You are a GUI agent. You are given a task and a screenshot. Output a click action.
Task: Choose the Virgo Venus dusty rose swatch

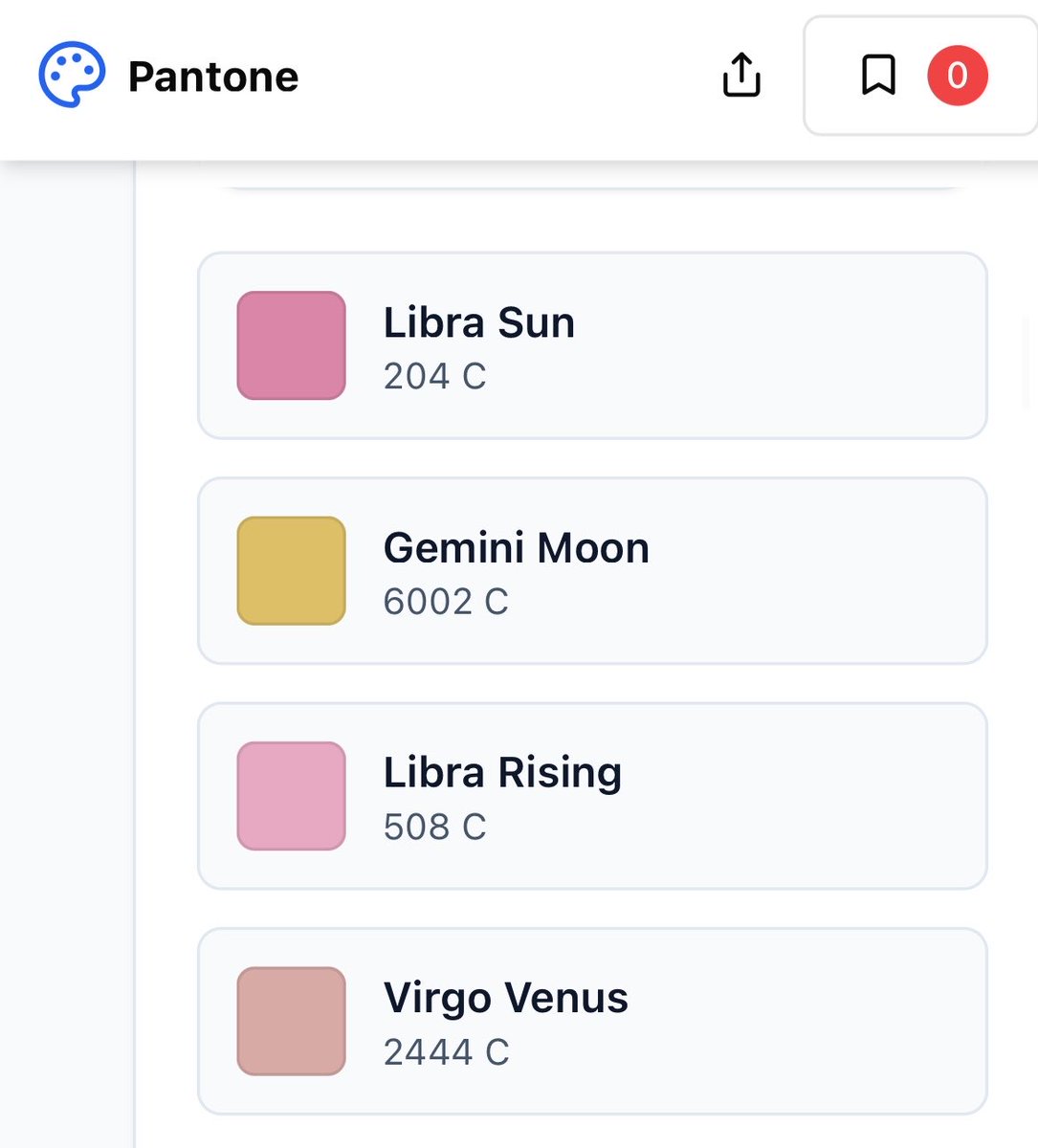[x=291, y=1021]
